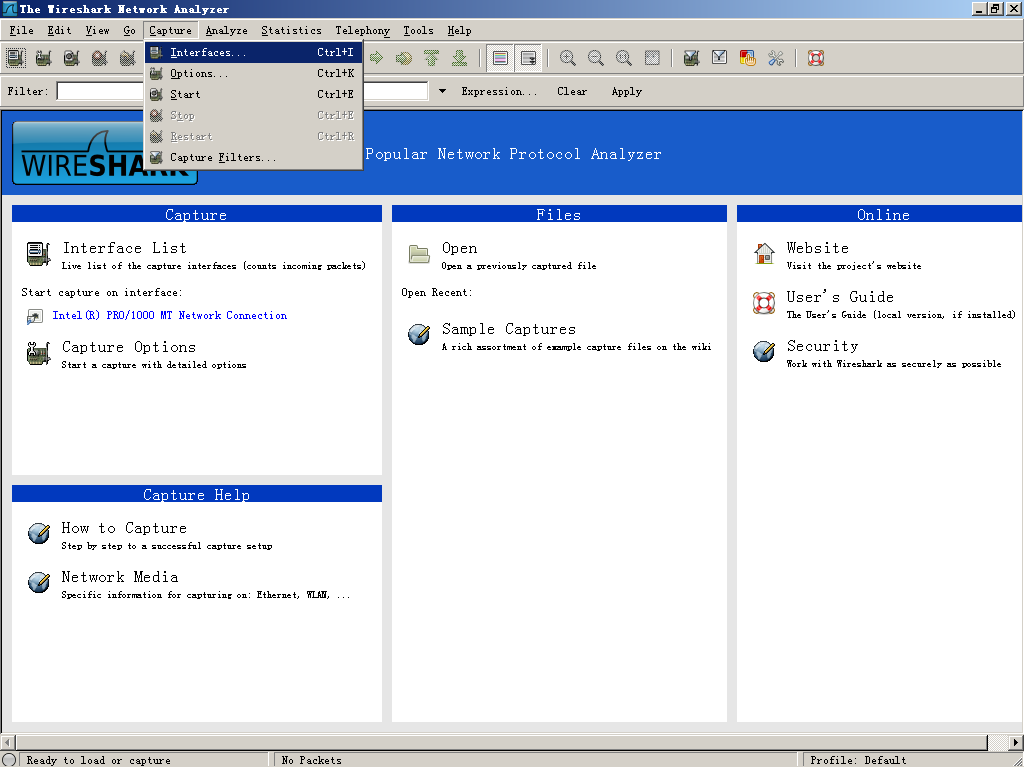The height and width of the screenshot is (768, 1024).
Task: Click the Interface List card icon
Action: 39,254
